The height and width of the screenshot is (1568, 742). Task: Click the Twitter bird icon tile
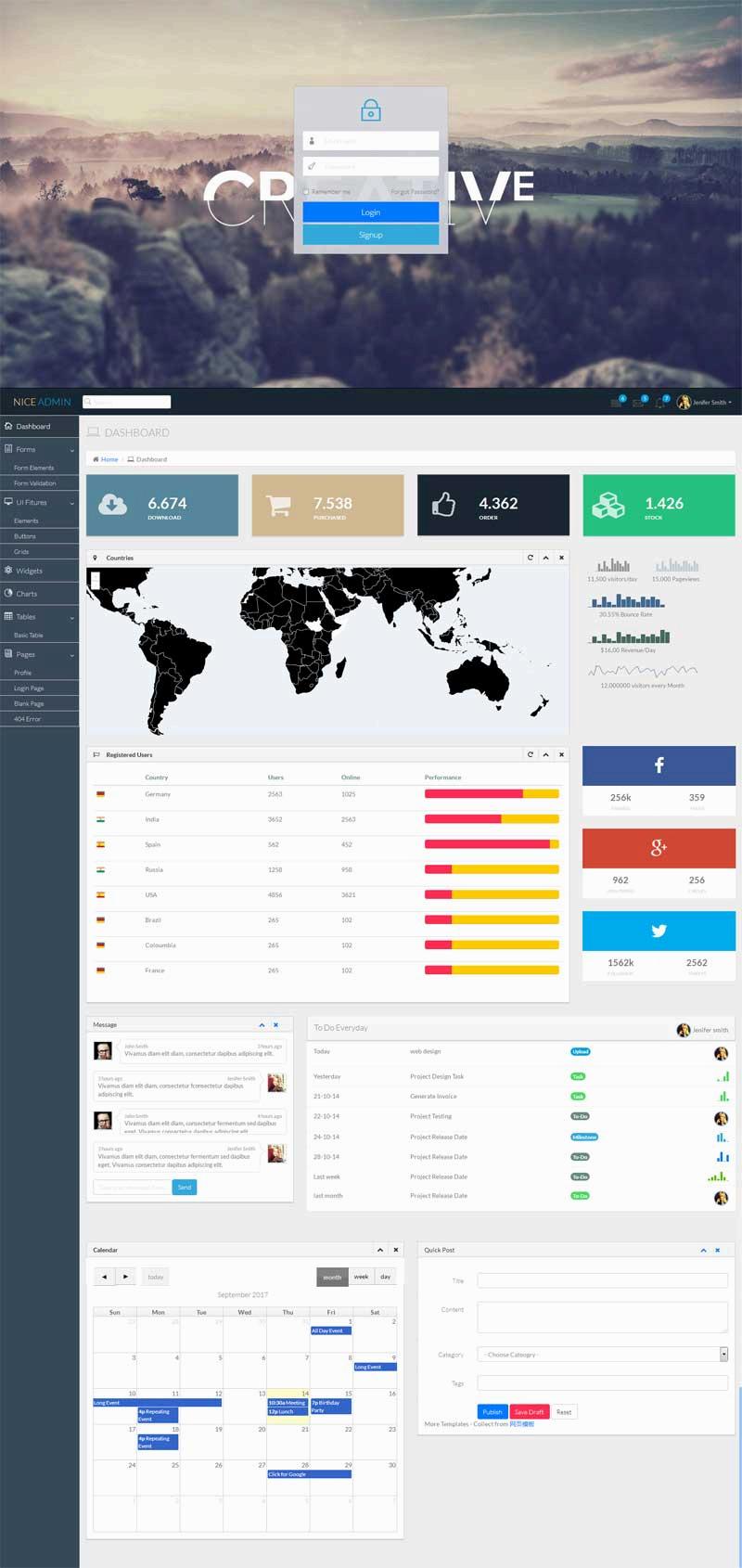659,931
